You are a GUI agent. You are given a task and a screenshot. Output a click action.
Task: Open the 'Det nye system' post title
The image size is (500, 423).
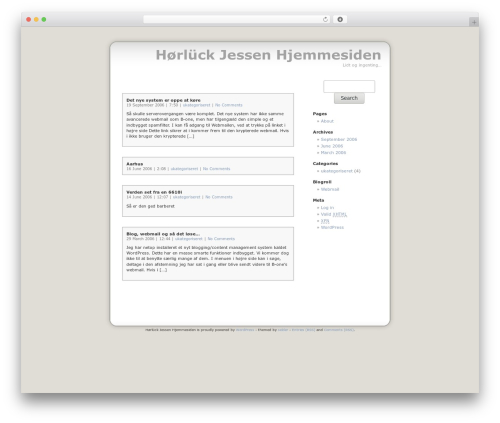click(x=163, y=100)
